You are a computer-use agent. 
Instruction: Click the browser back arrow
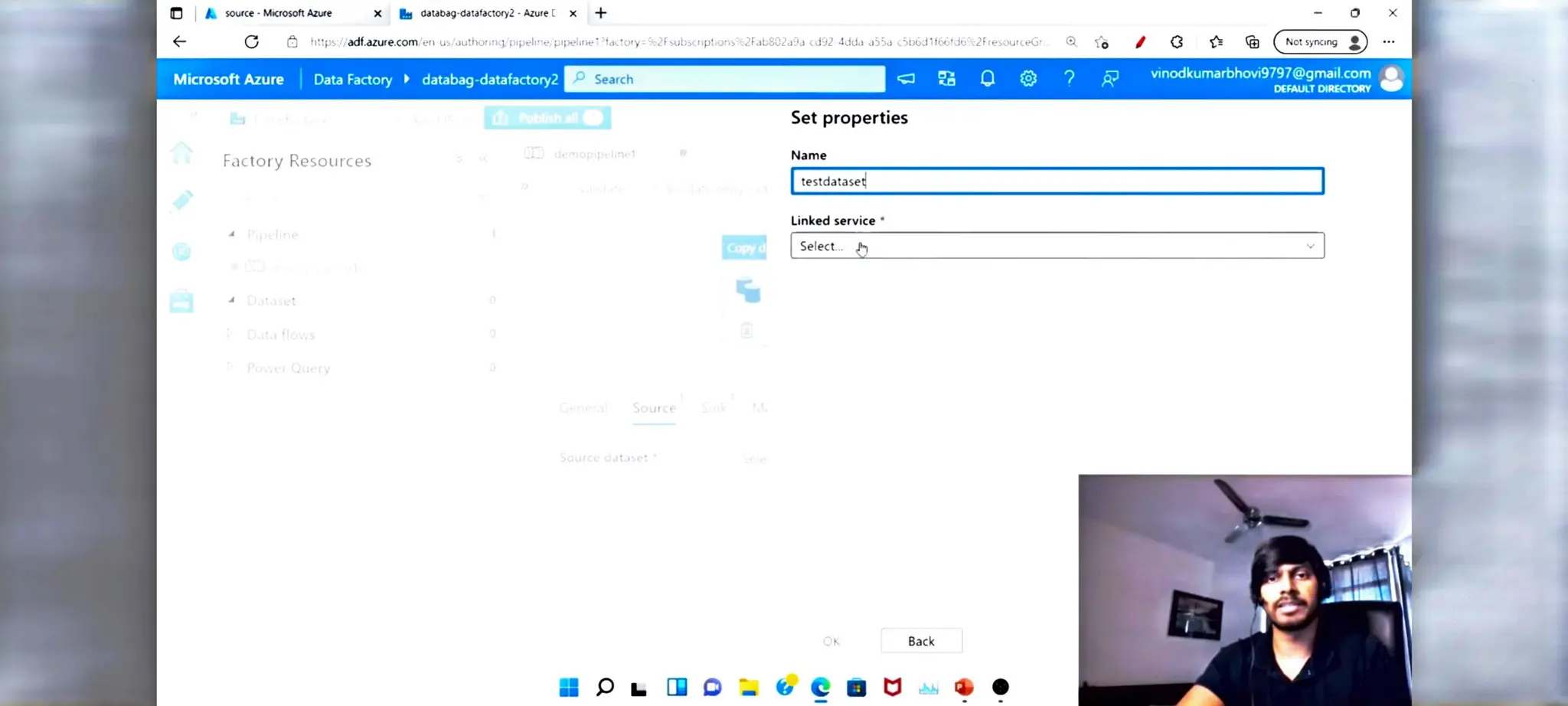[179, 42]
